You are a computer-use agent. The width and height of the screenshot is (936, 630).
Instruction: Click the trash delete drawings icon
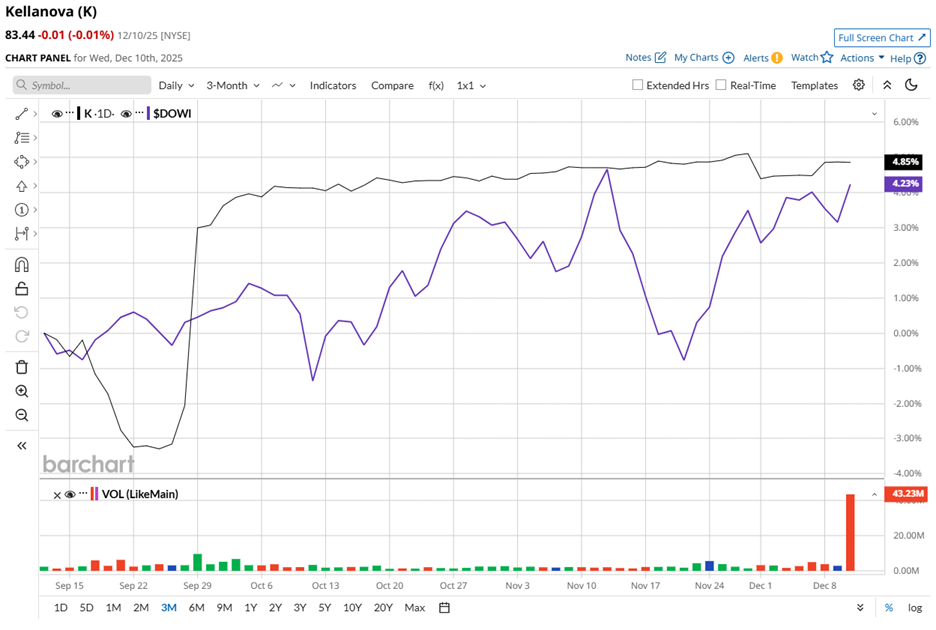(21, 367)
